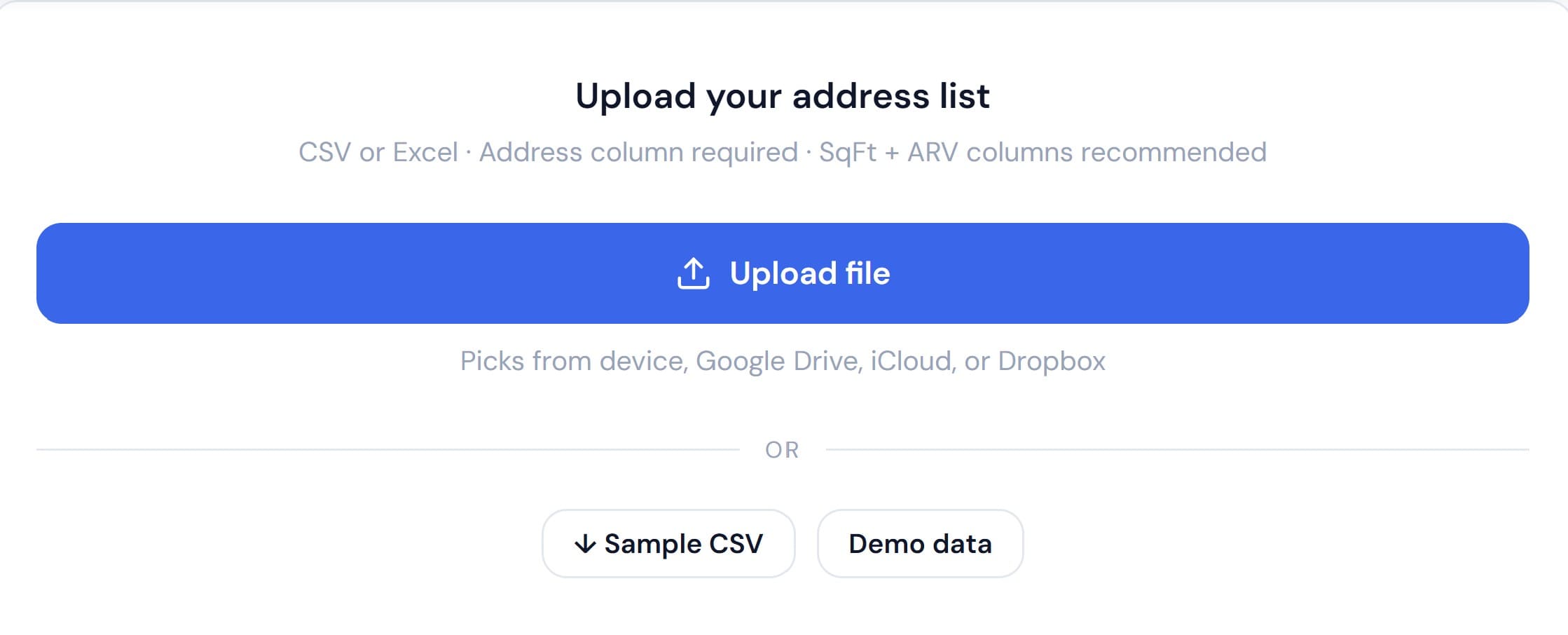Click the divider line left of OR
Viewport: 1568px width, 635px height.
click(387, 449)
